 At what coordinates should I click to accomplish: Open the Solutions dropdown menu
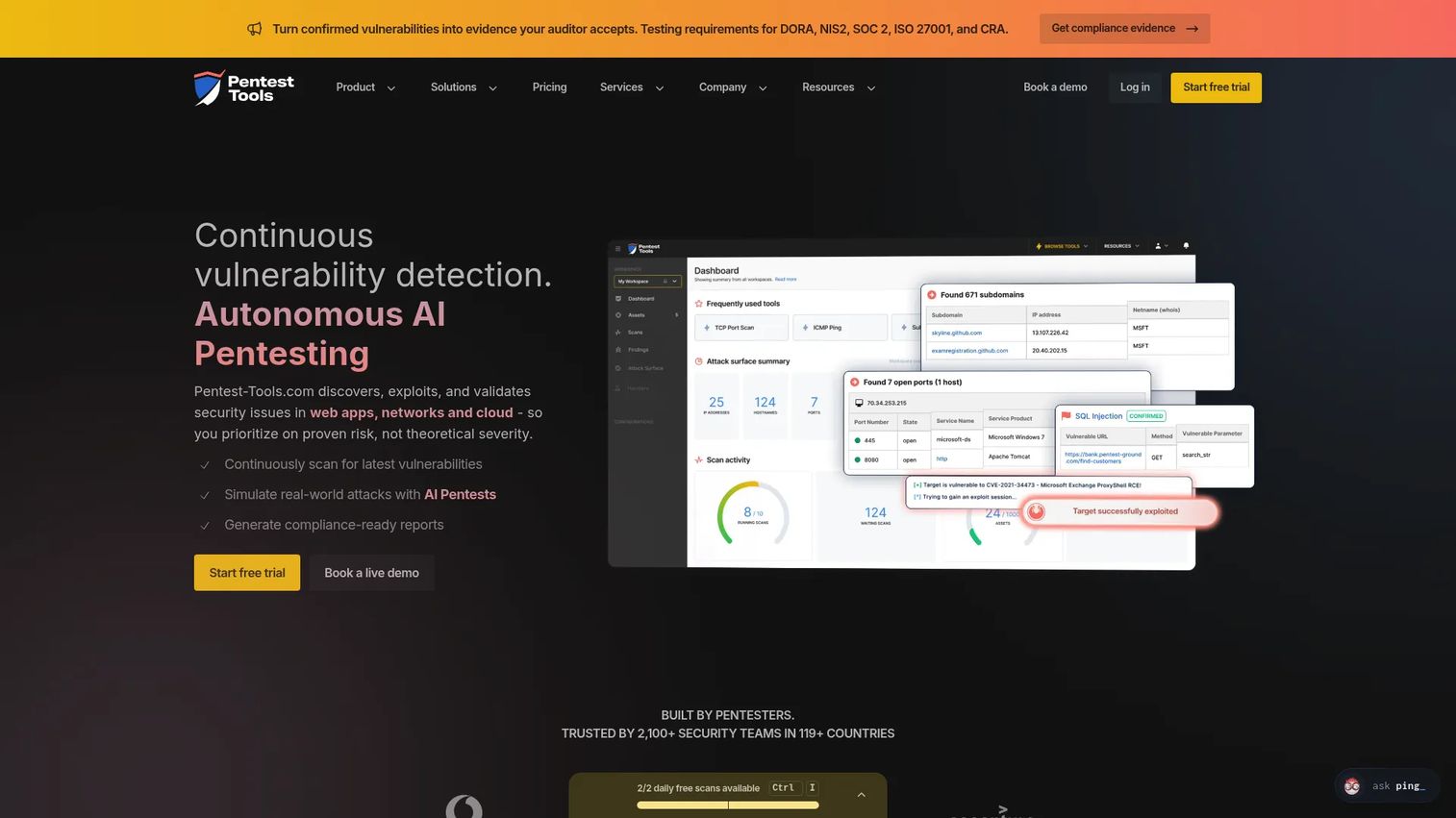[464, 87]
